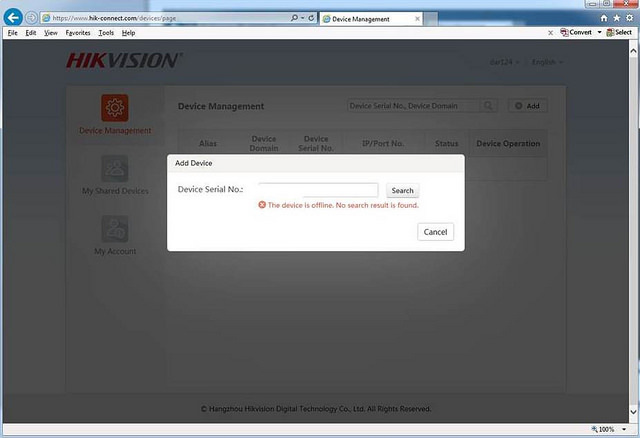Open the File menu
Viewport: 640px width, 438px height.
point(13,33)
